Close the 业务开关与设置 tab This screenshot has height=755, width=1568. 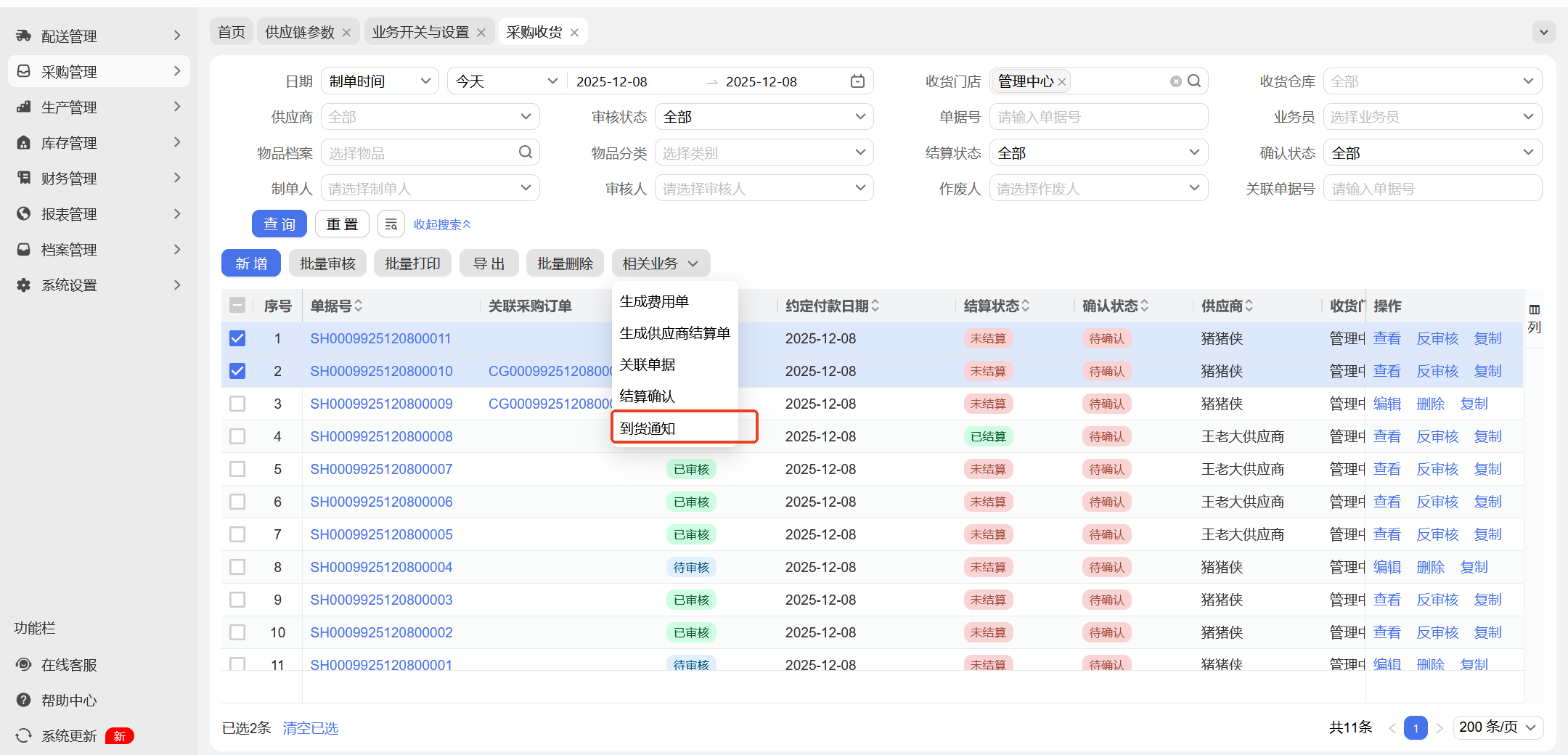pos(481,33)
